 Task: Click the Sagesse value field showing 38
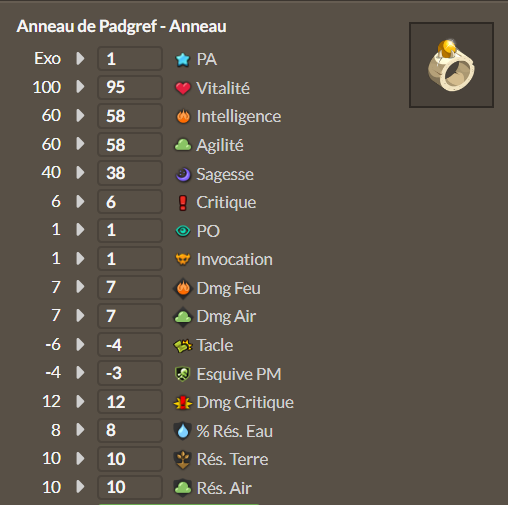click(130, 173)
